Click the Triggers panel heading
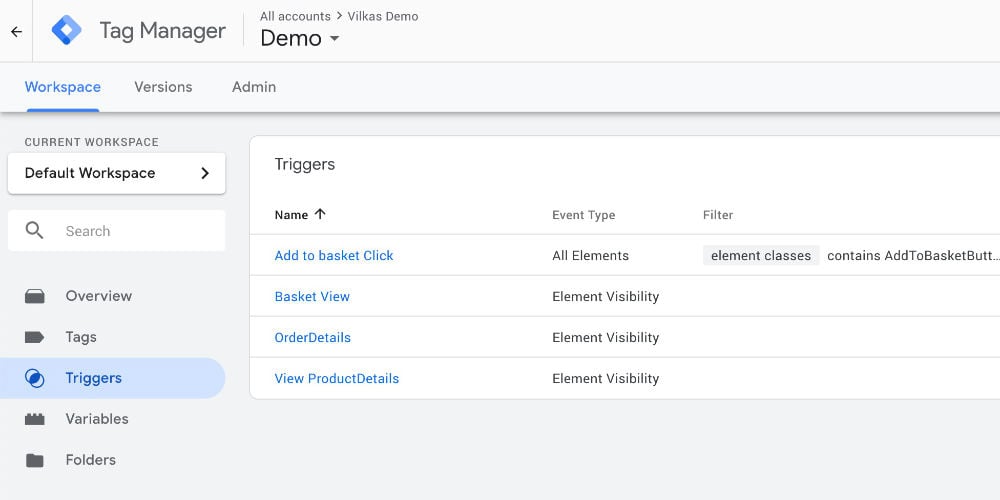The height and width of the screenshot is (500, 1000). pyautogui.click(x=305, y=165)
